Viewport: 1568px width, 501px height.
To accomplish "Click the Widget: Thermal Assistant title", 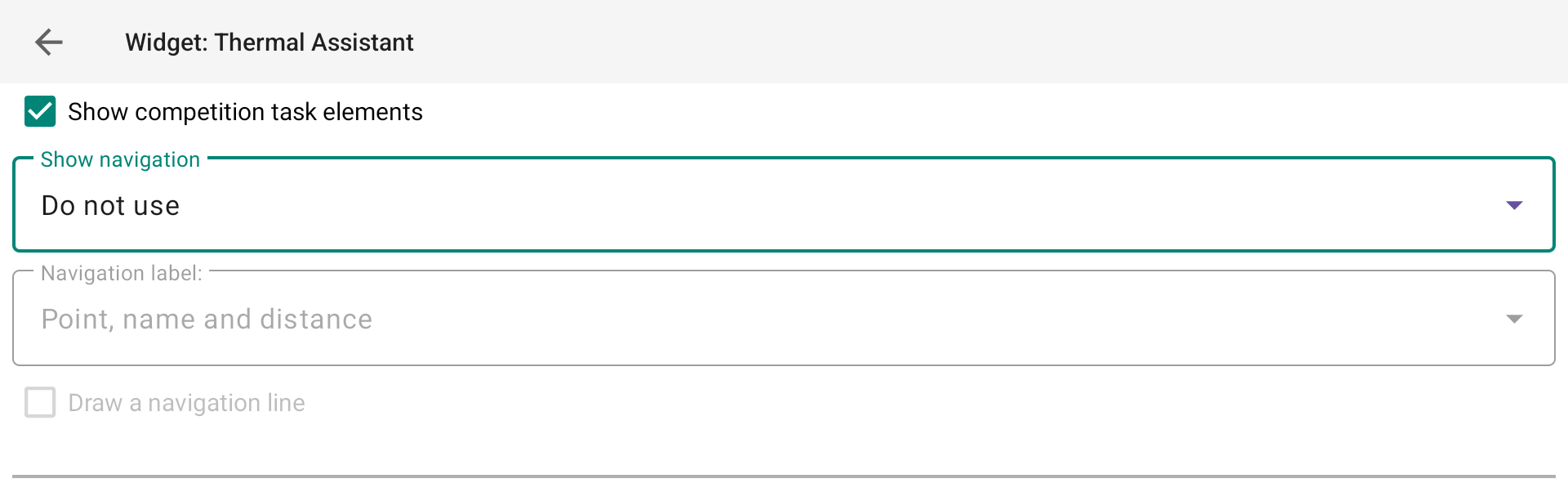I will (269, 42).
